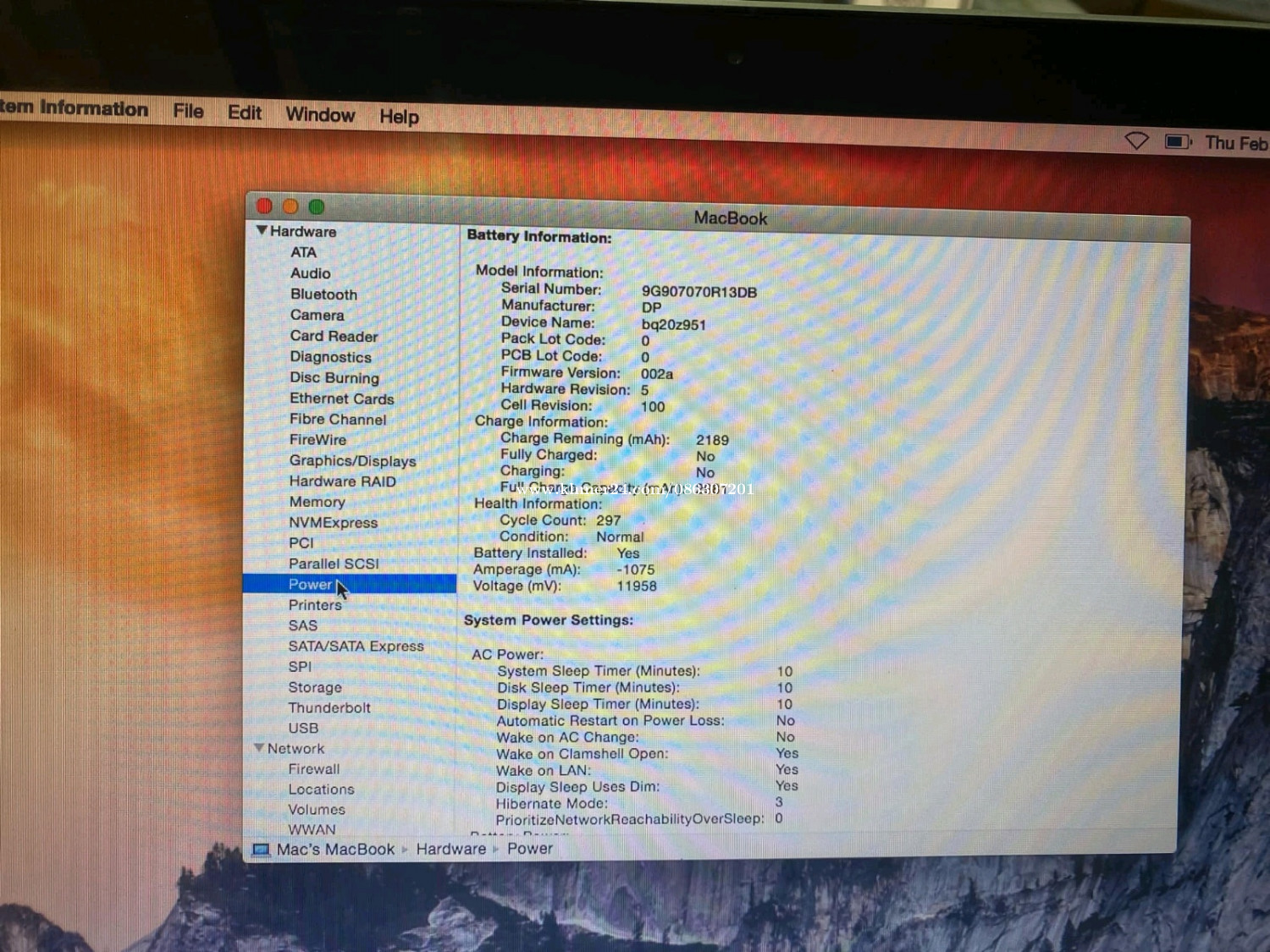1270x952 pixels.
Task: Select Card Reader in the sidebar
Action: (334, 336)
